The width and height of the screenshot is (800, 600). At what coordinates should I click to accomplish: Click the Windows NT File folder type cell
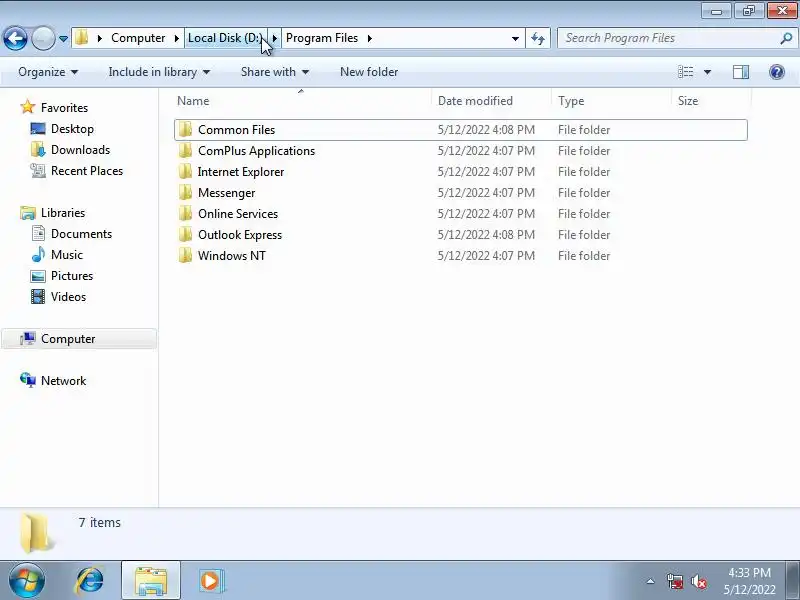(584, 256)
